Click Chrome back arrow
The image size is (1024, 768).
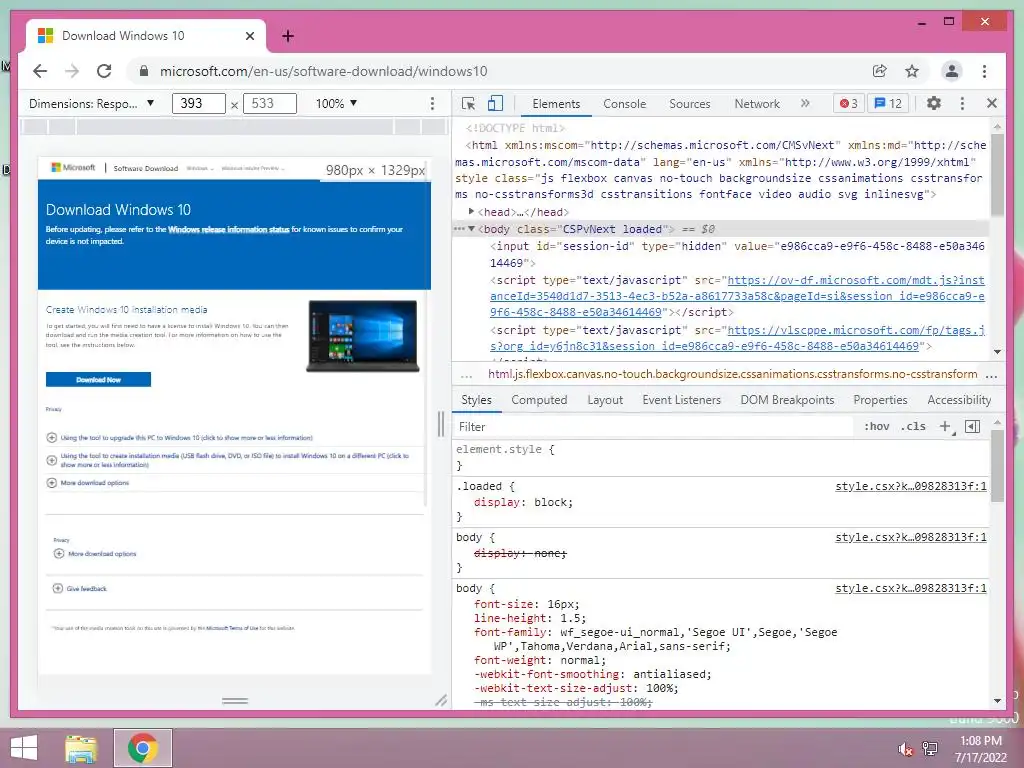tap(40, 71)
